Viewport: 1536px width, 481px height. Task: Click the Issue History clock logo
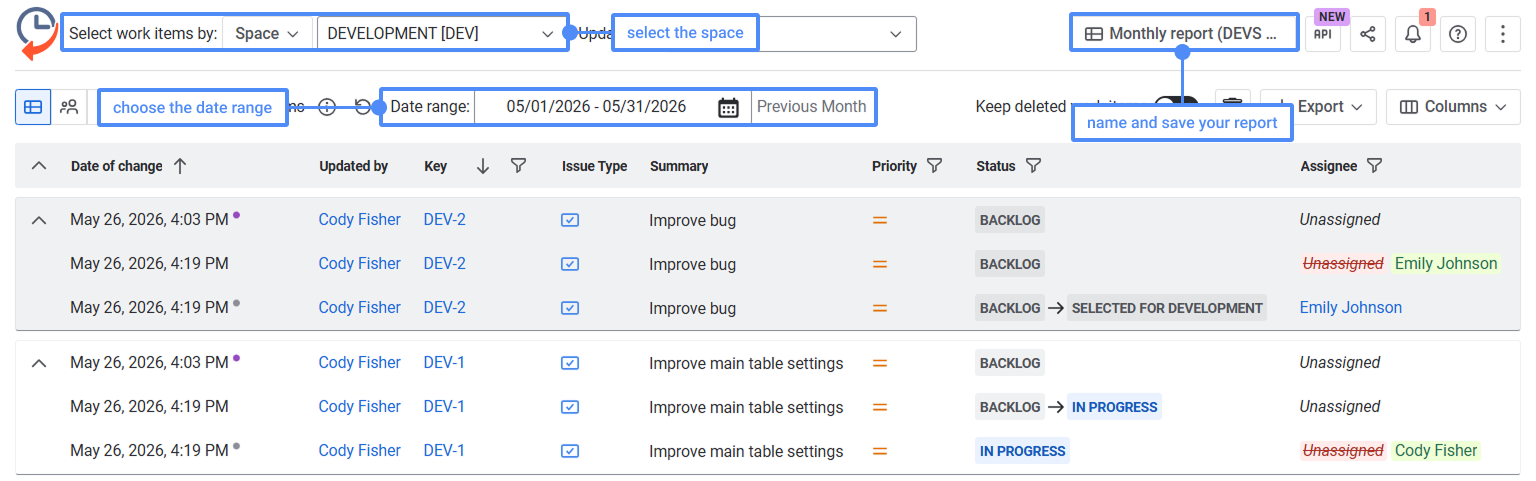37,33
